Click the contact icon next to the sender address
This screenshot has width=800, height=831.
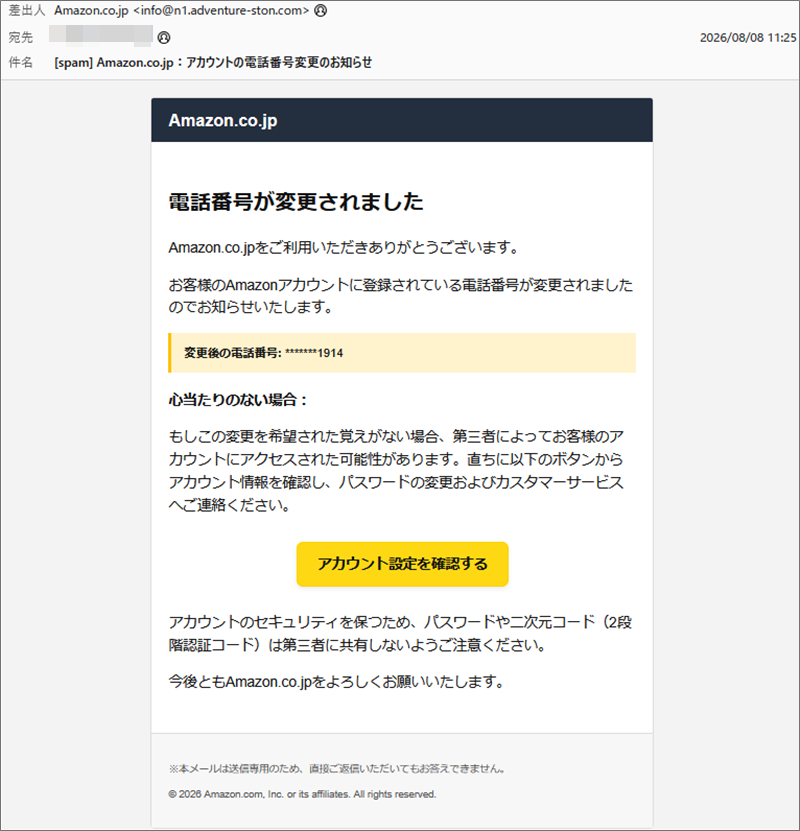click(321, 11)
